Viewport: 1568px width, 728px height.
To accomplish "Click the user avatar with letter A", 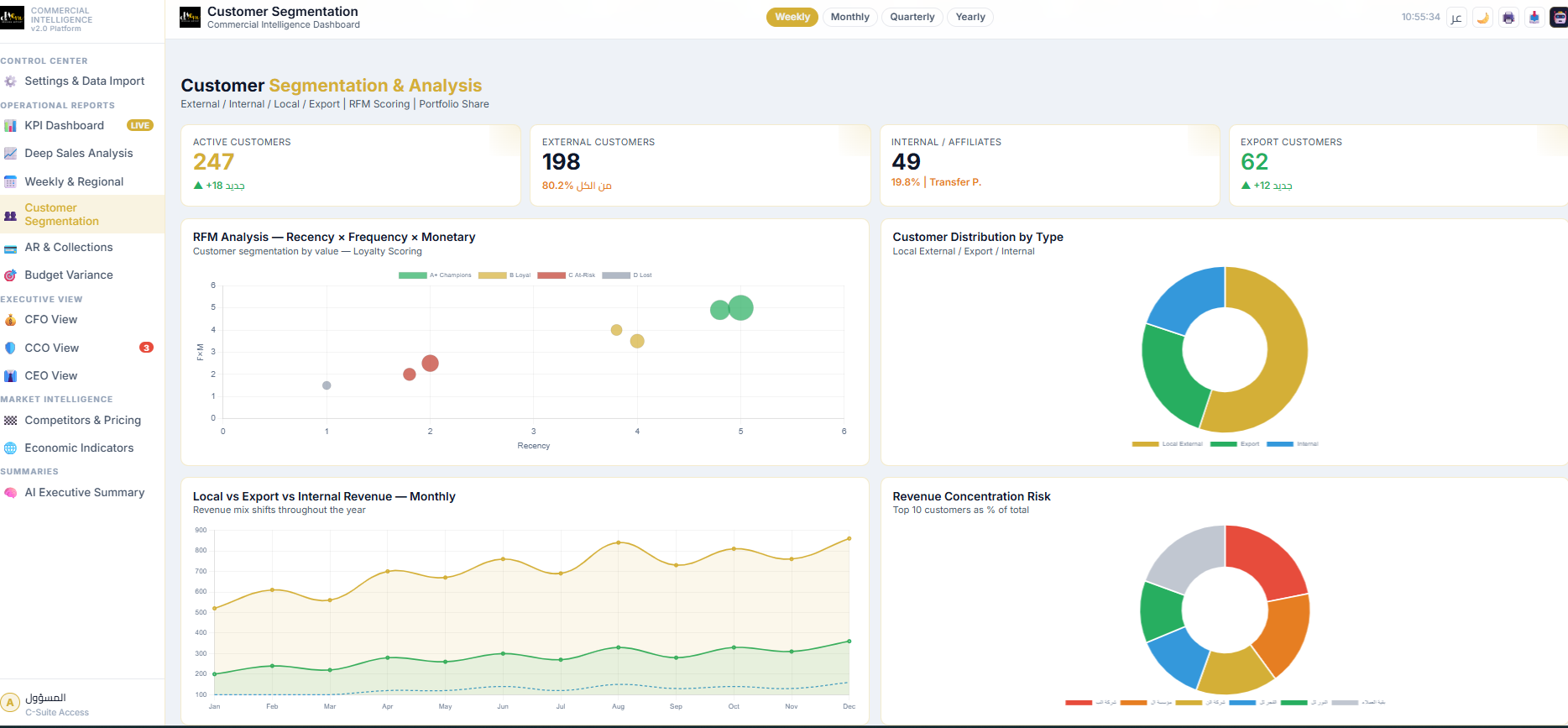I will point(10,703).
